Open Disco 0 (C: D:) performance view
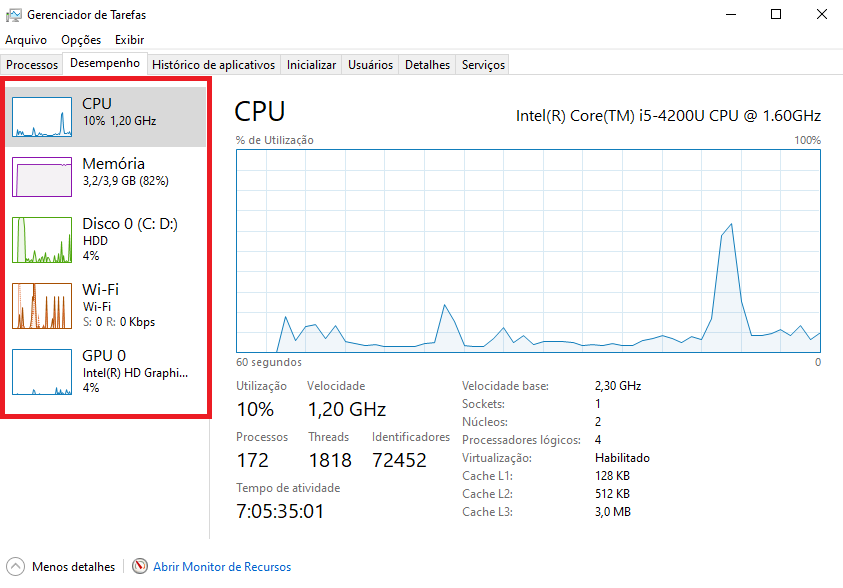Viewport: 843px width, 588px height. click(x=106, y=239)
